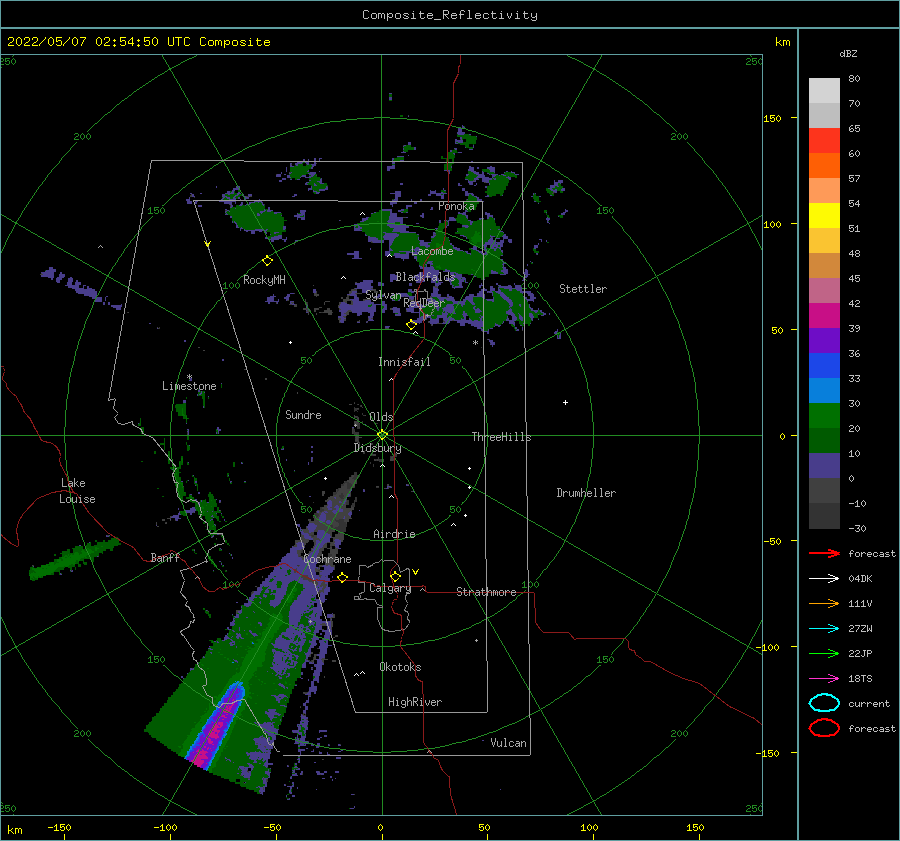Click the Lacombe town label
Screen dimensions: 900x841
click(x=432, y=251)
